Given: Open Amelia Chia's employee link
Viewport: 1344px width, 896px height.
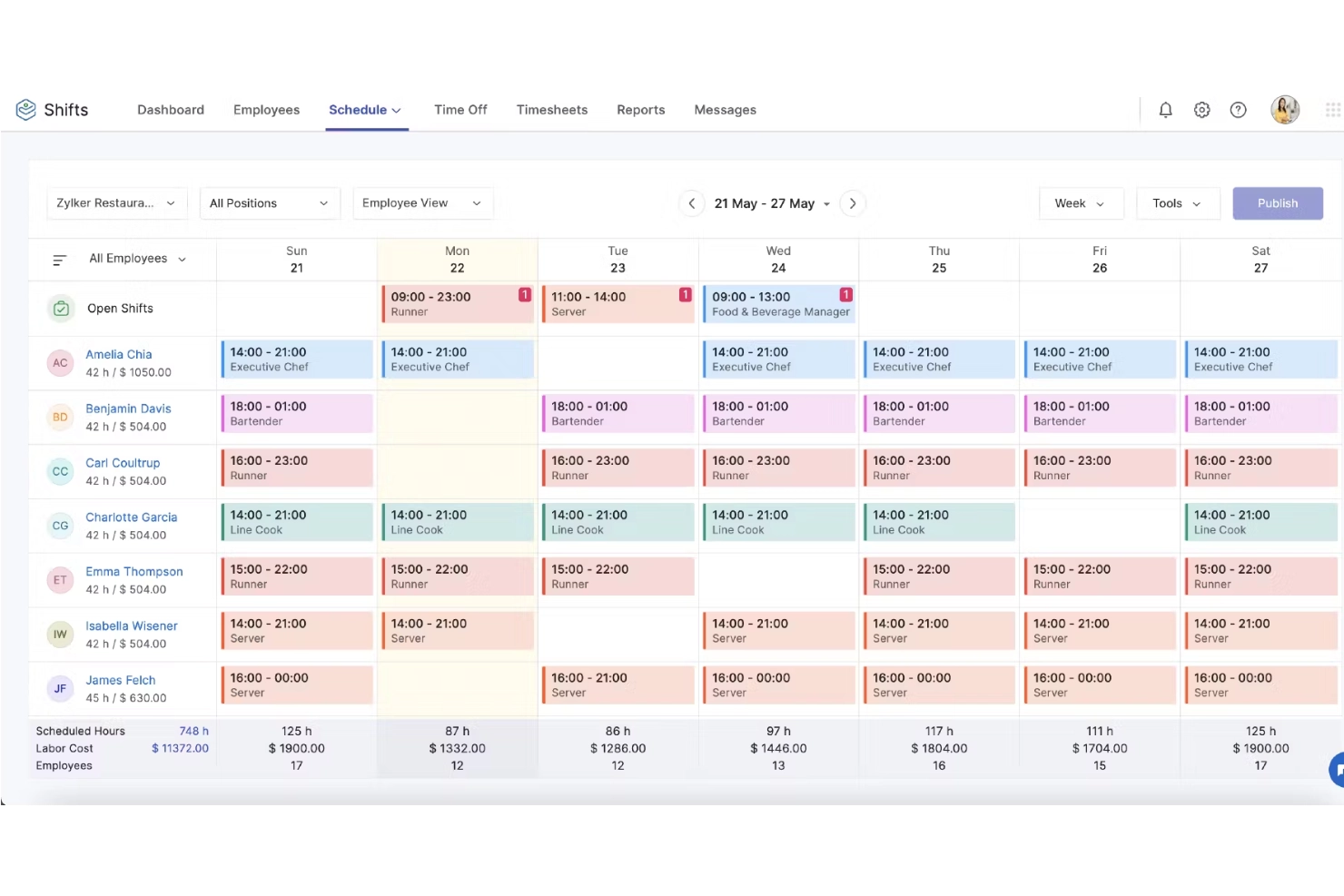Looking at the screenshot, I should click(x=119, y=355).
